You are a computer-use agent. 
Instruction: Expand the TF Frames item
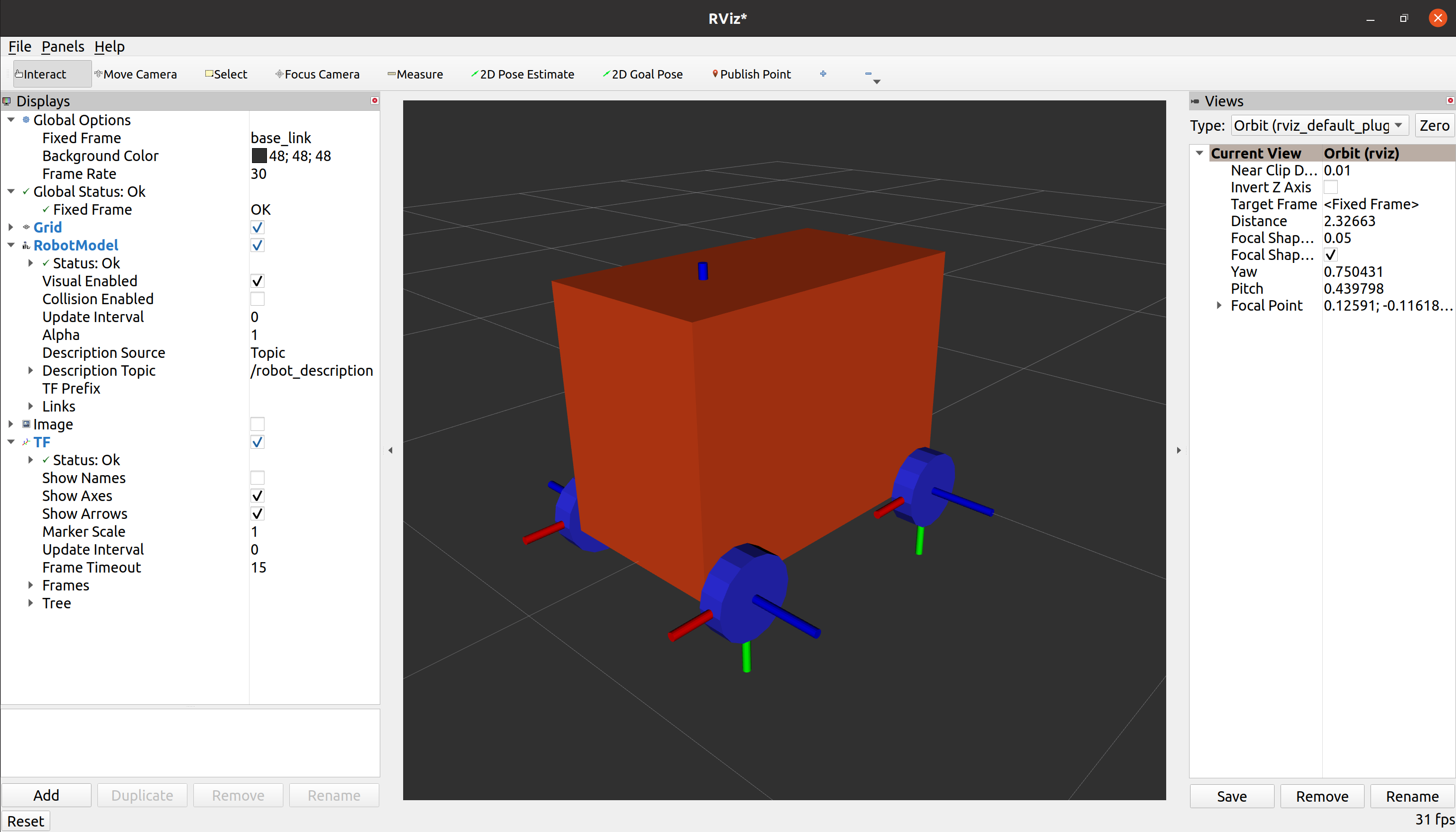click(x=31, y=585)
